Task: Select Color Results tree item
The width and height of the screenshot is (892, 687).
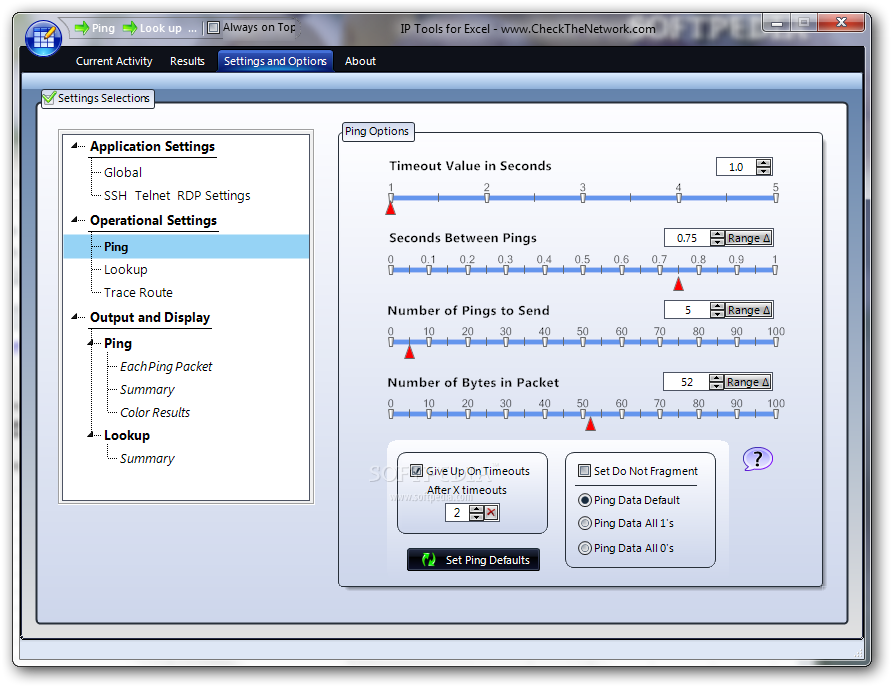Action: 155,412
